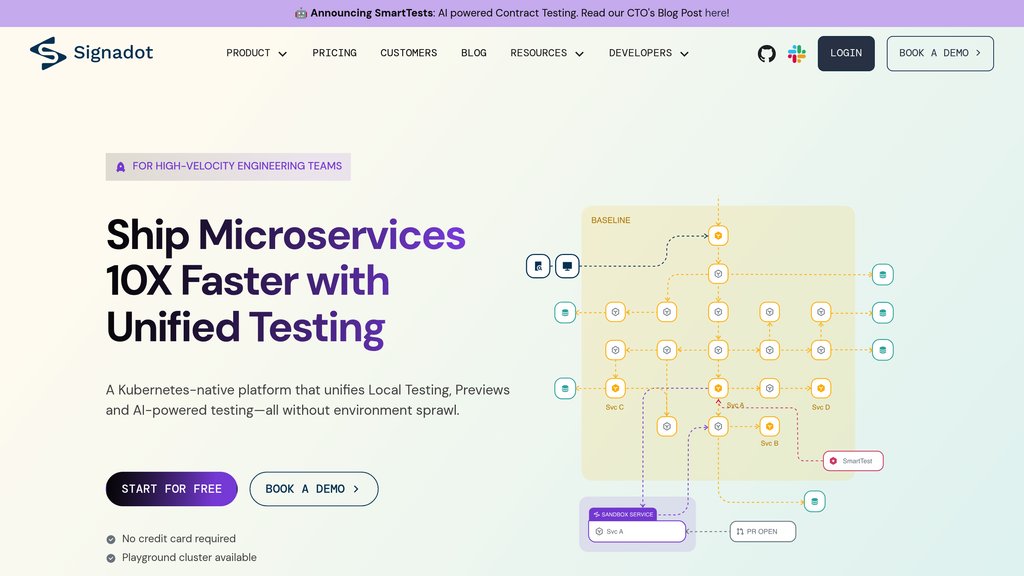Click the Login button

(x=846, y=54)
